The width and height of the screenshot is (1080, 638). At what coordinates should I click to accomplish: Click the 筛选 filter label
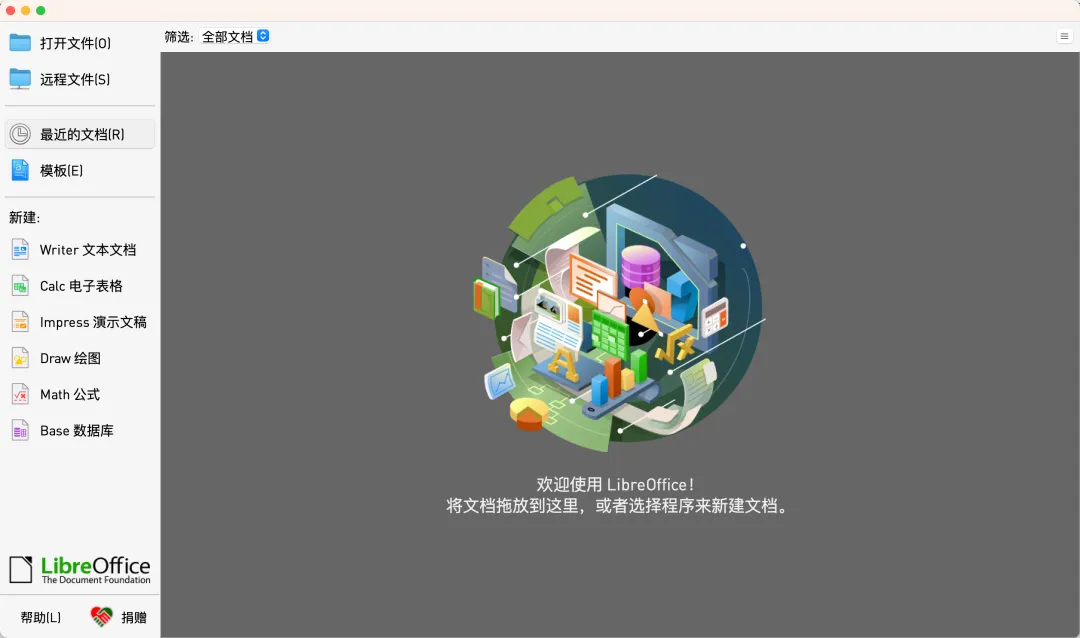178,37
